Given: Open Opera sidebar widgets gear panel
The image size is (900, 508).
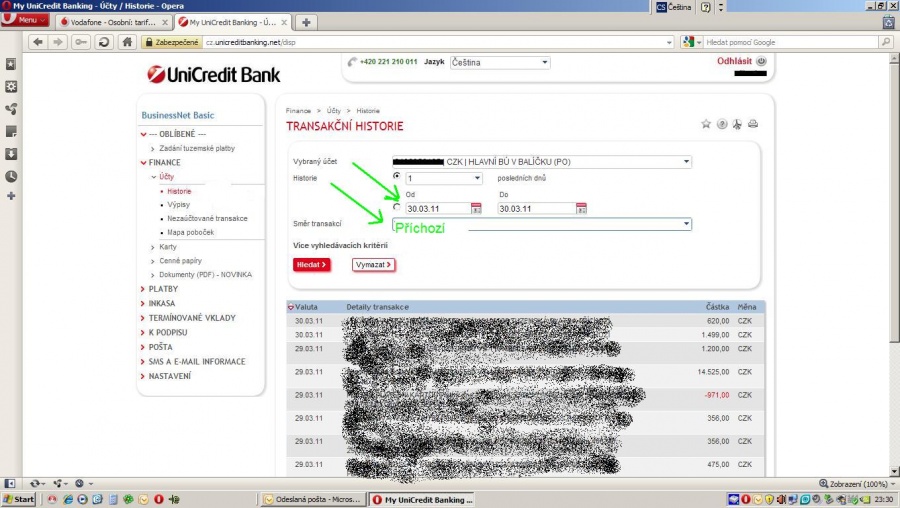Looking at the screenshot, I should click(11, 87).
